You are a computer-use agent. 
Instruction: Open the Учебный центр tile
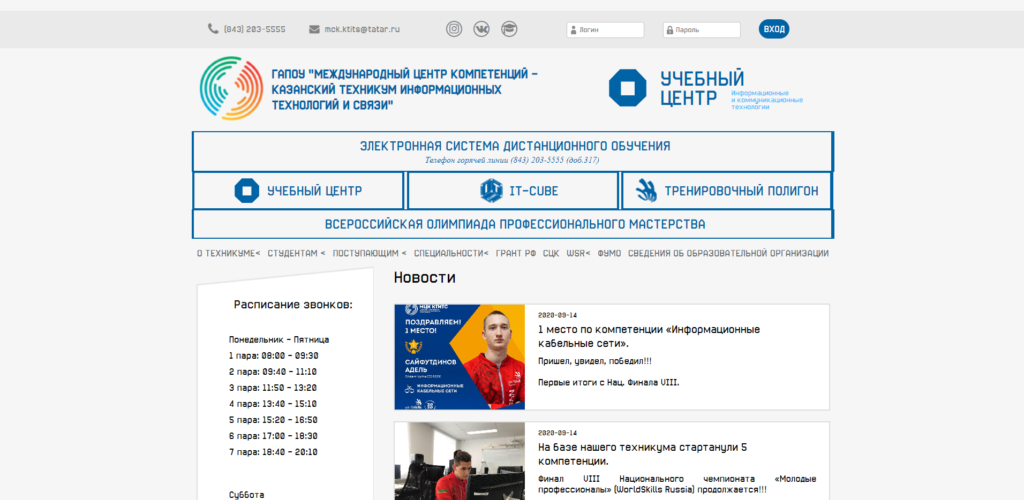coord(298,191)
